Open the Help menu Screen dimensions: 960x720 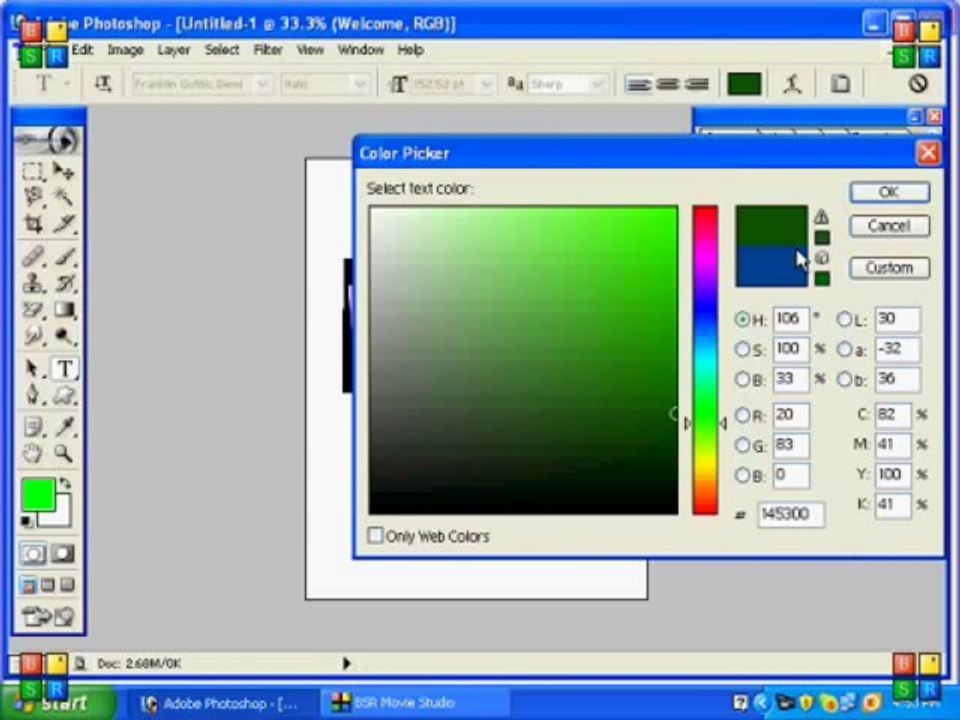[410, 50]
